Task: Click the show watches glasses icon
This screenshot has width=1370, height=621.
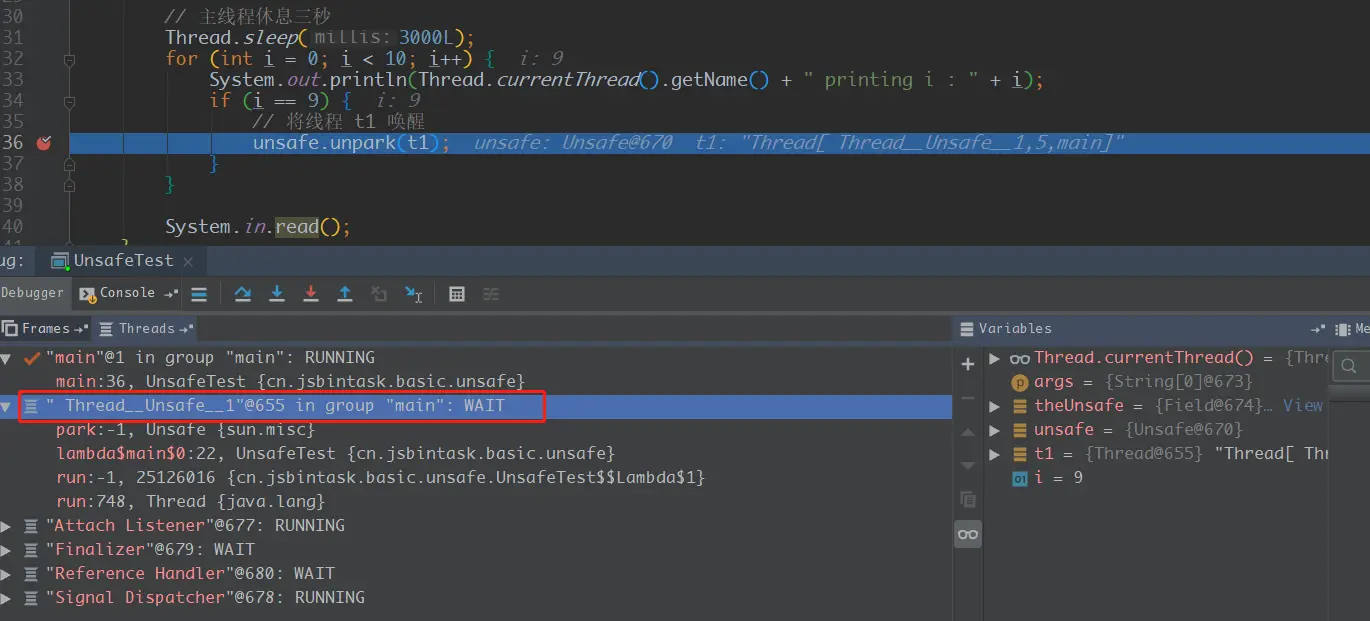Action: coord(967,534)
